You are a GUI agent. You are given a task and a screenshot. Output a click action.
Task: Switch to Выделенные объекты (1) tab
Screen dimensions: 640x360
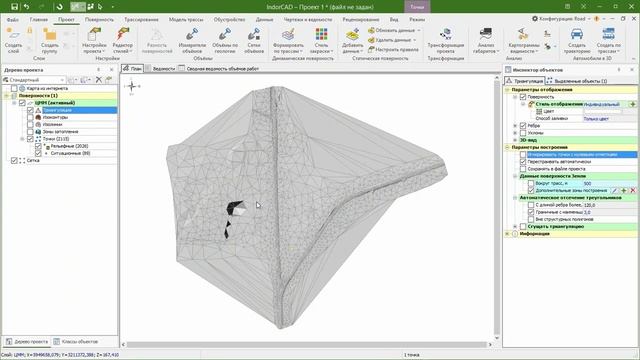(577, 81)
